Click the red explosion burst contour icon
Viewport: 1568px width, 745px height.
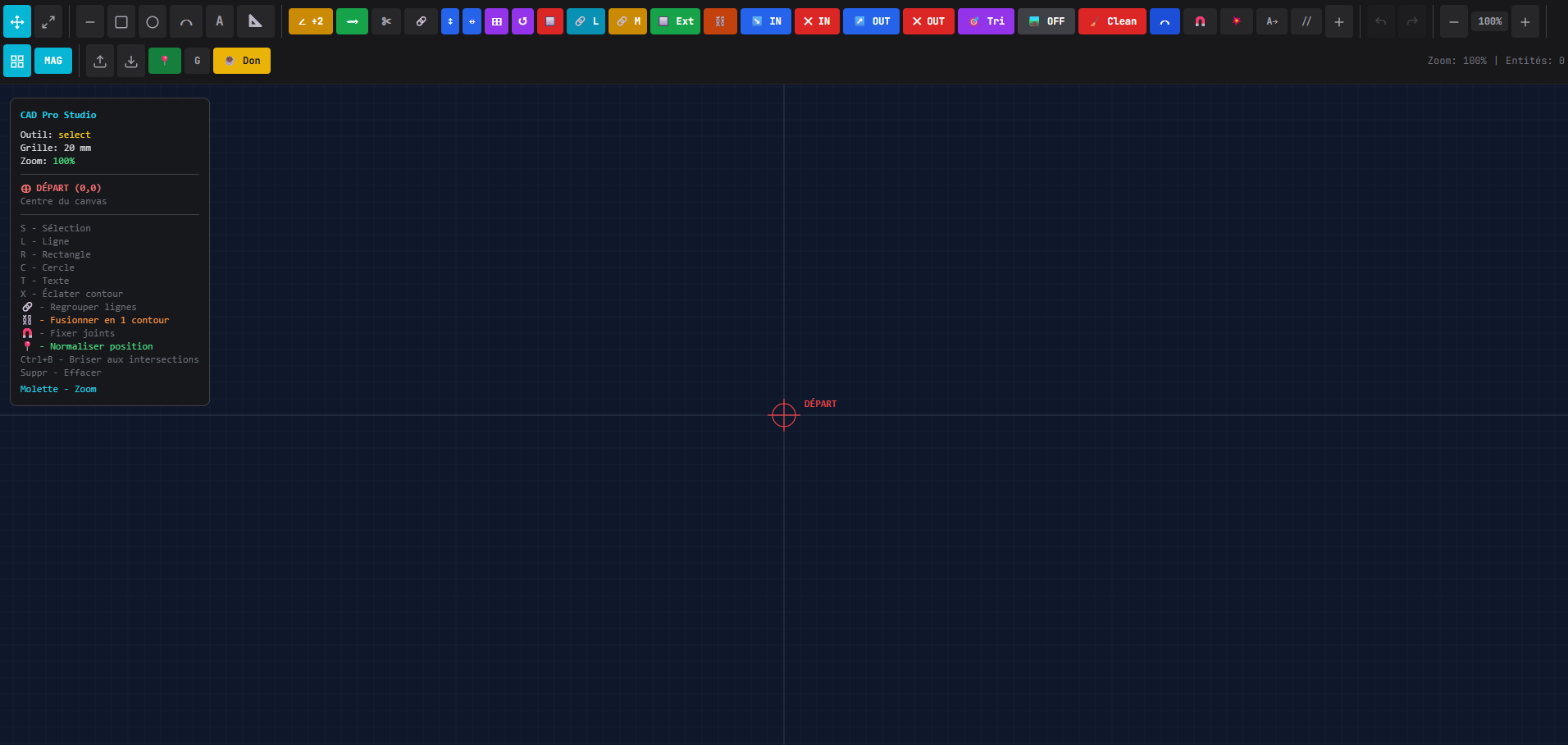pyautogui.click(x=1237, y=21)
